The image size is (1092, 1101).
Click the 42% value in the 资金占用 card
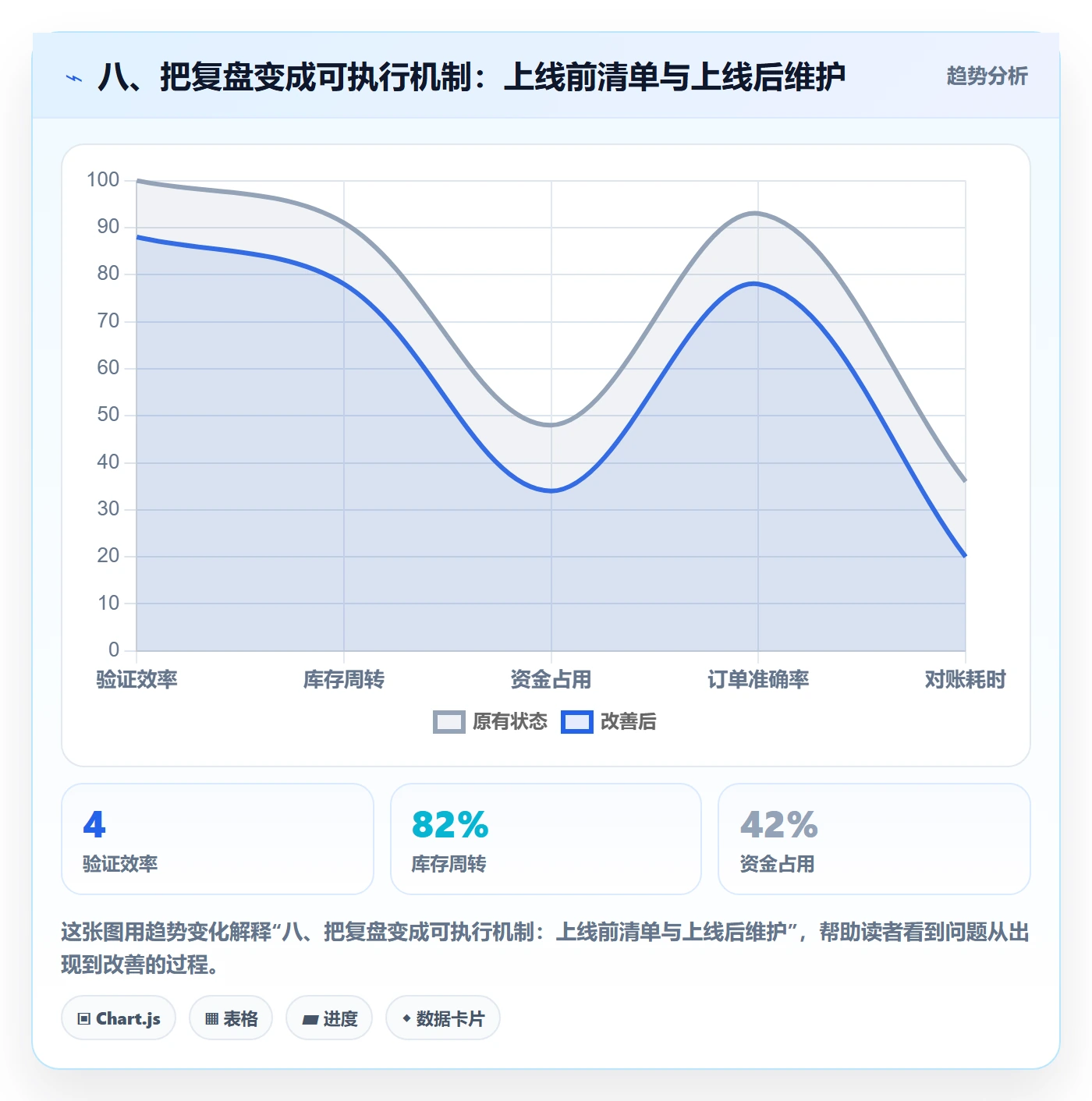coord(778,825)
